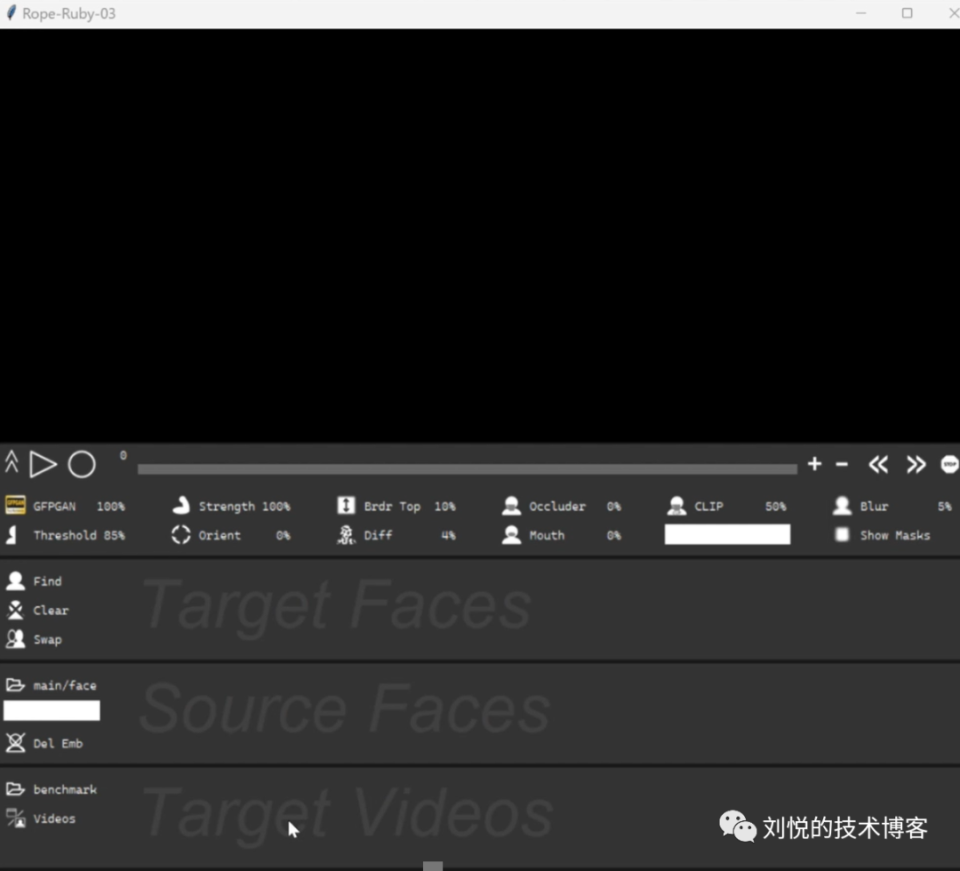This screenshot has height=871, width=960.
Task: Click the Swap button label
Action: [x=48, y=640]
